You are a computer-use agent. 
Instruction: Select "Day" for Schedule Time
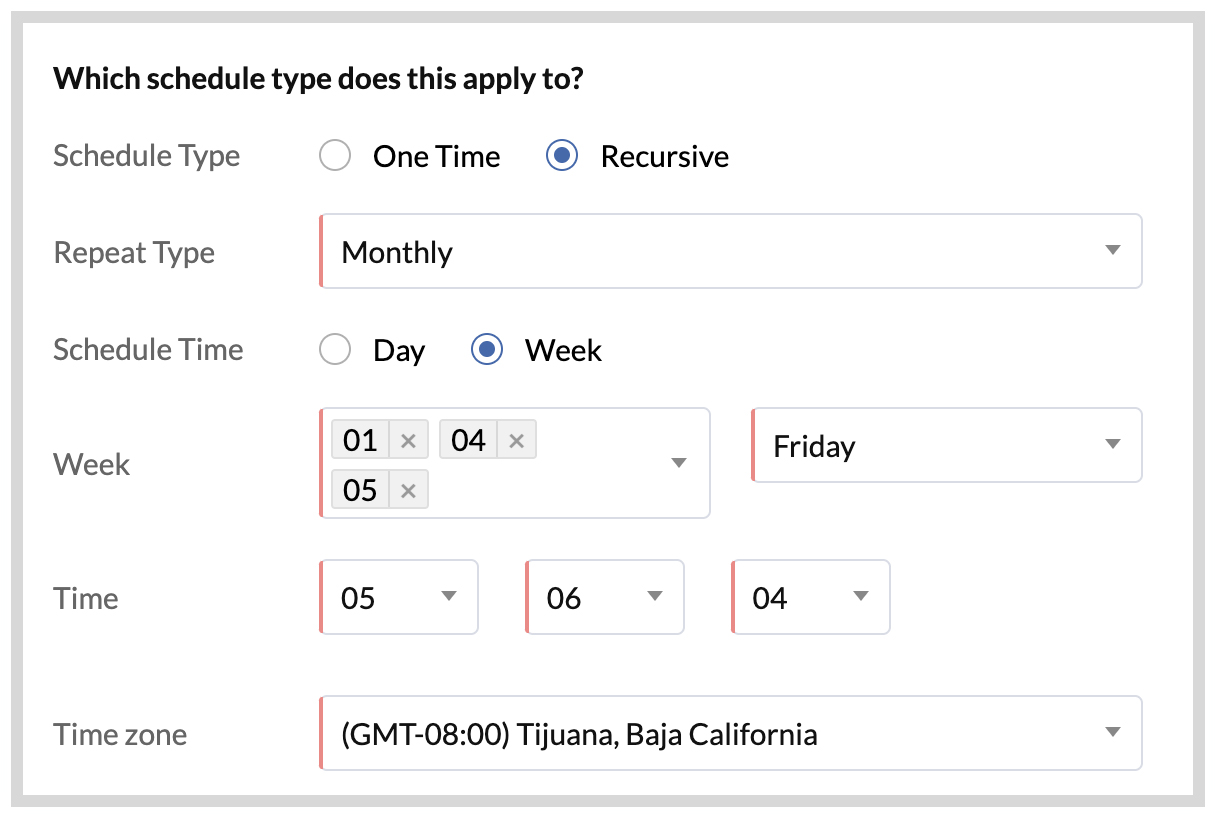(x=335, y=350)
